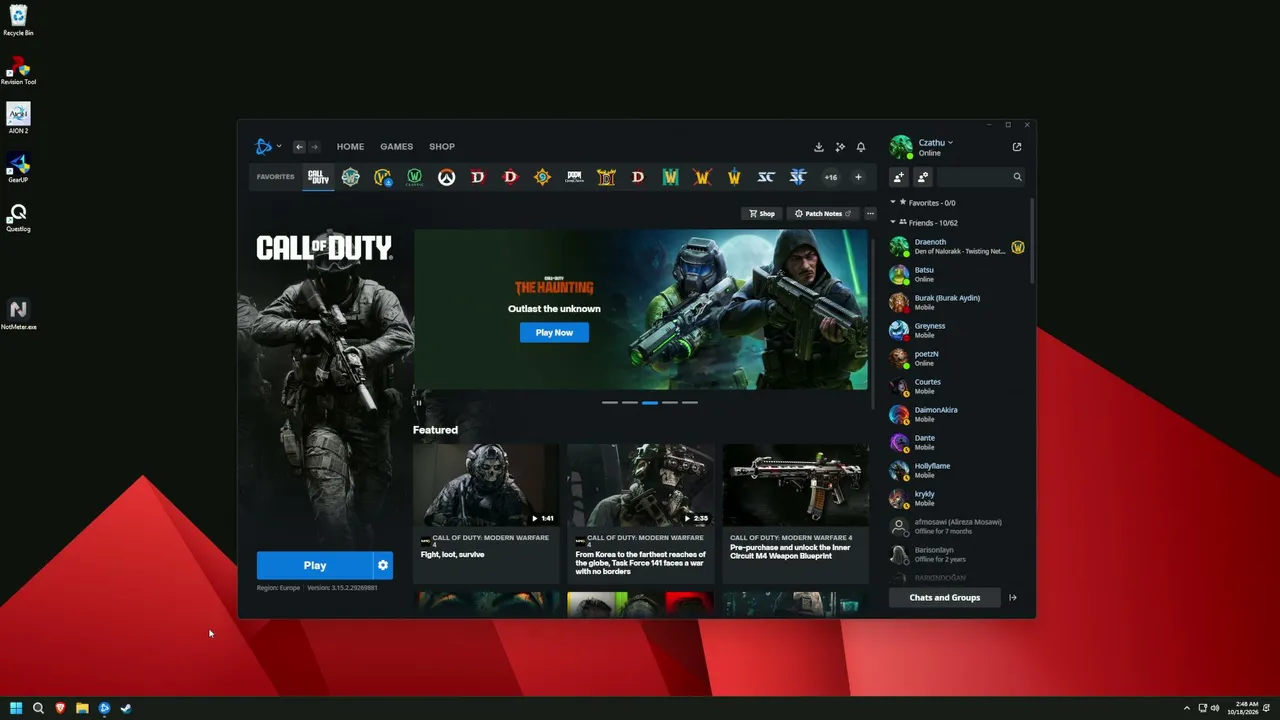The image size is (1280, 720).
Task: Click the navigate back arrow
Action: click(x=298, y=147)
